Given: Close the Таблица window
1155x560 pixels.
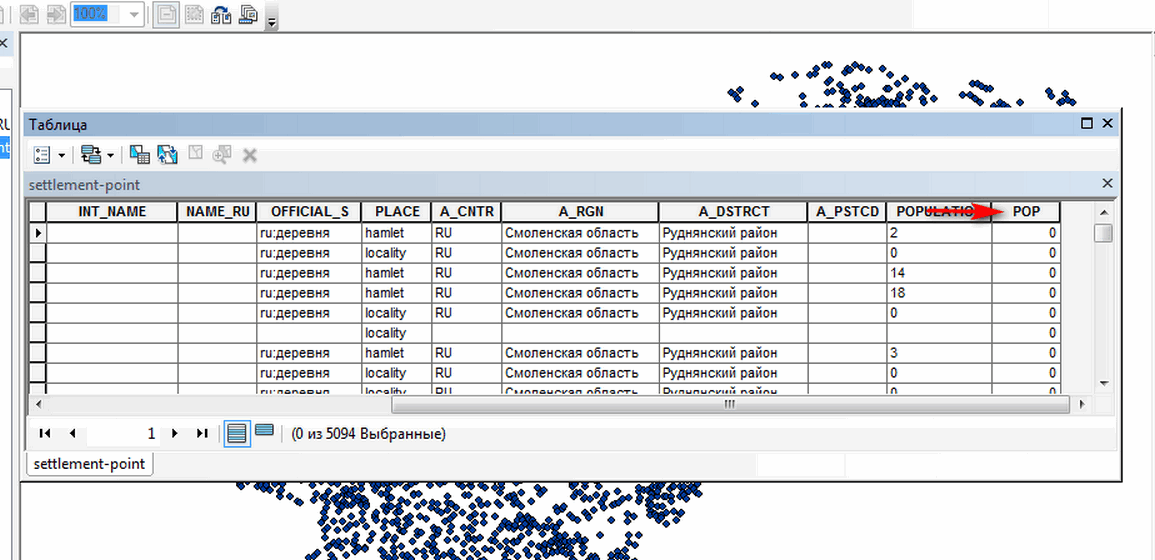Looking at the screenshot, I should (1107, 124).
